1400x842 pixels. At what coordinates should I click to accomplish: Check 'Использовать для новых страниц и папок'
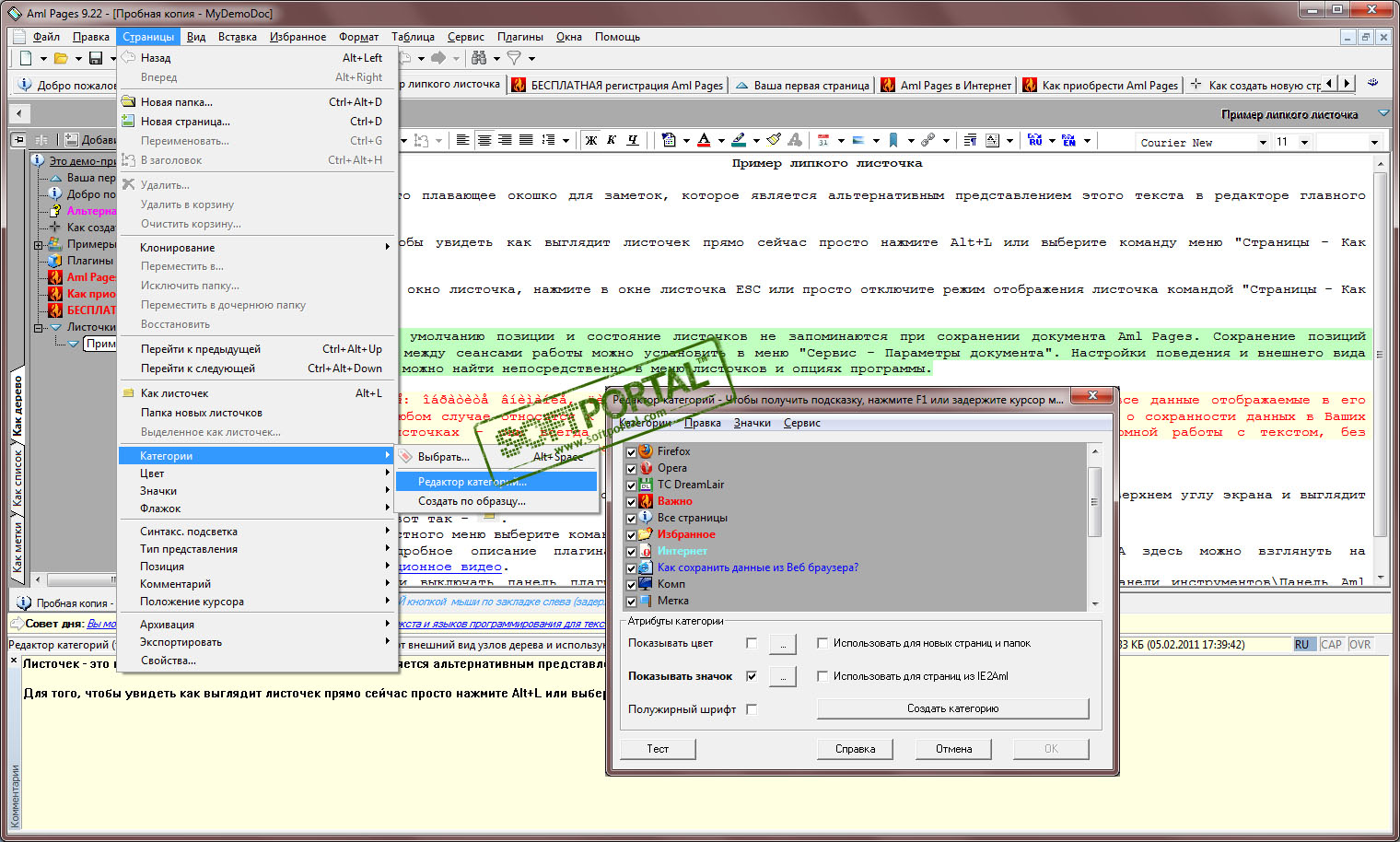(822, 643)
